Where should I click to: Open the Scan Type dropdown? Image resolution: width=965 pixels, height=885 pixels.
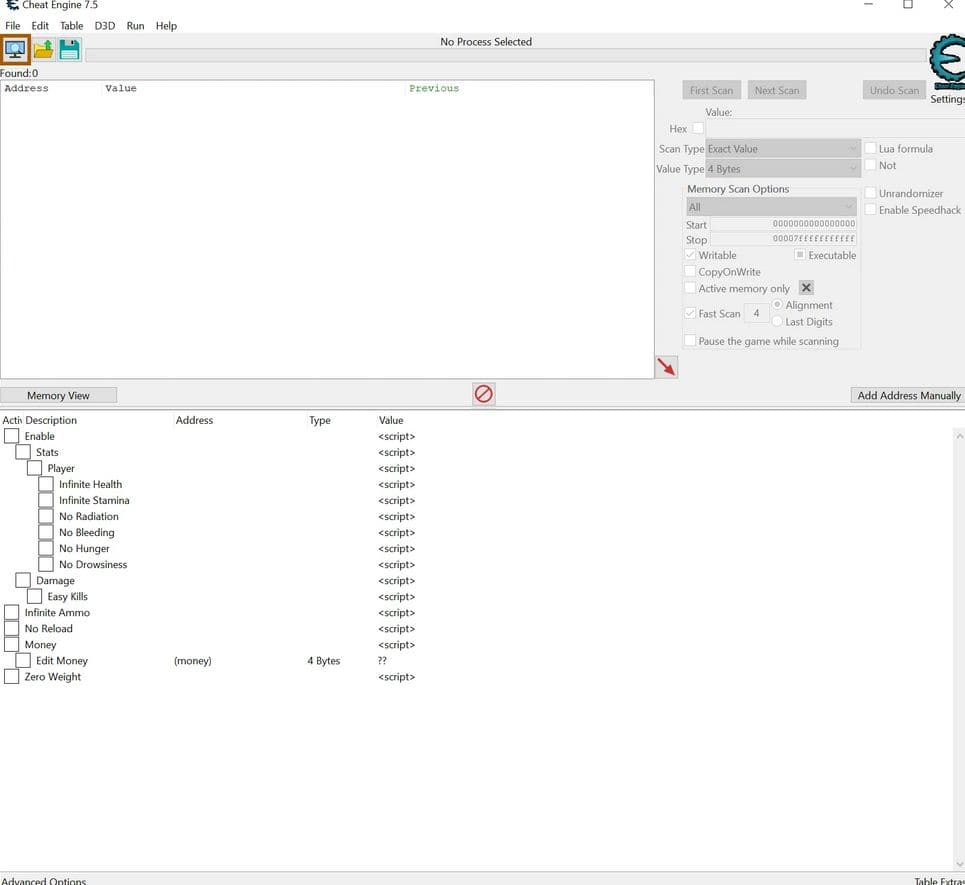click(x=781, y=148)
